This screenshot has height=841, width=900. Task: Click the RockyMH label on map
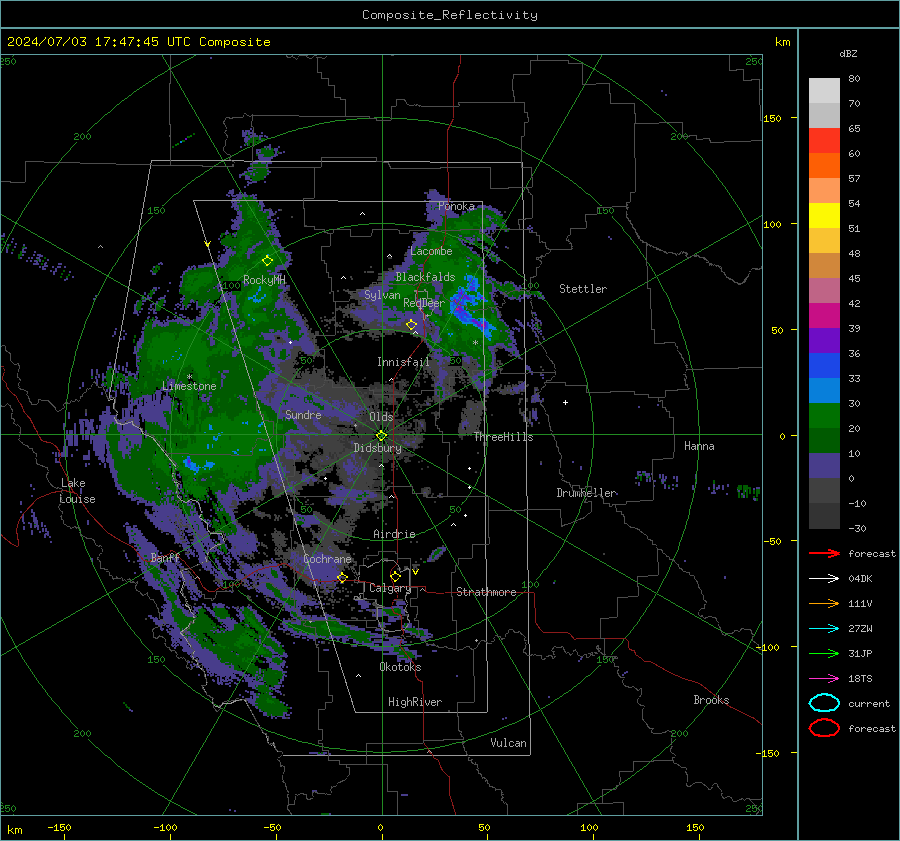click(x=264, y=280)
